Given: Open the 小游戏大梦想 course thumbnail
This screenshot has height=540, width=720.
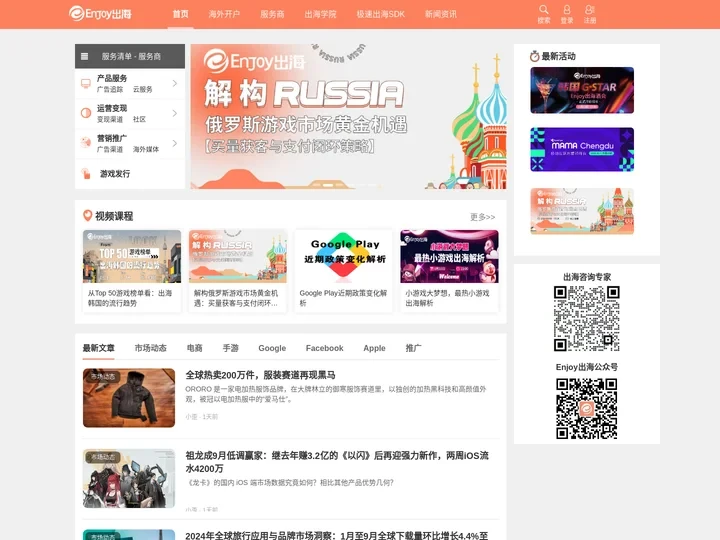Looking at the screenshot, I should pos(449,256).
